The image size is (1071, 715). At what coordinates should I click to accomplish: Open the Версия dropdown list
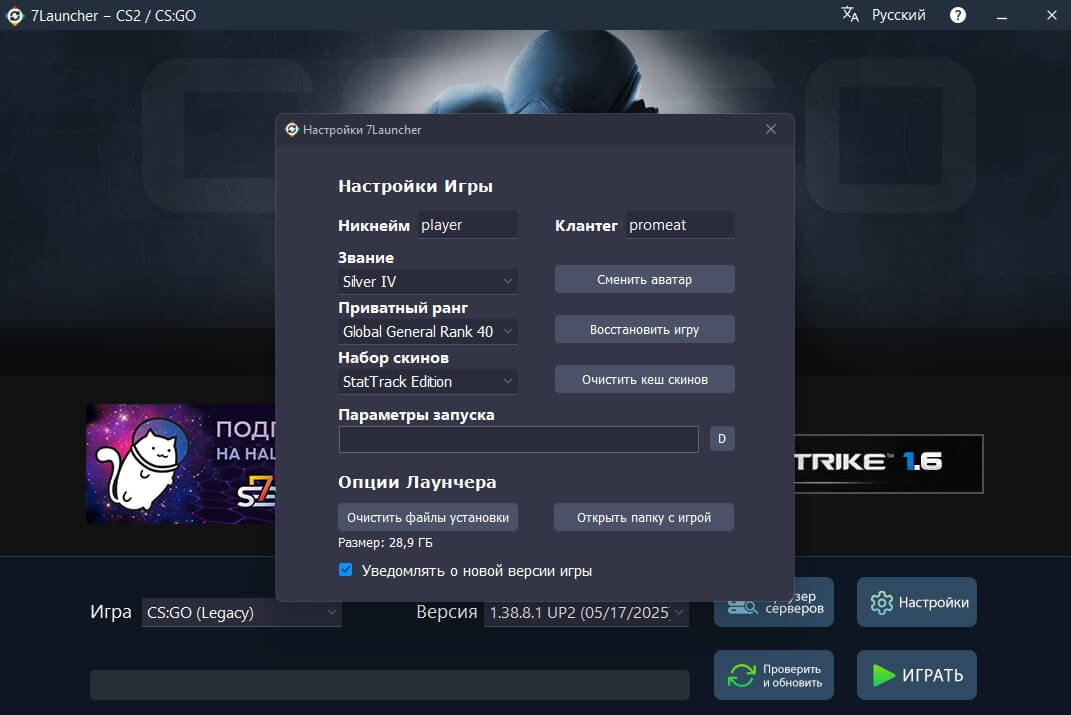(586, 612)
